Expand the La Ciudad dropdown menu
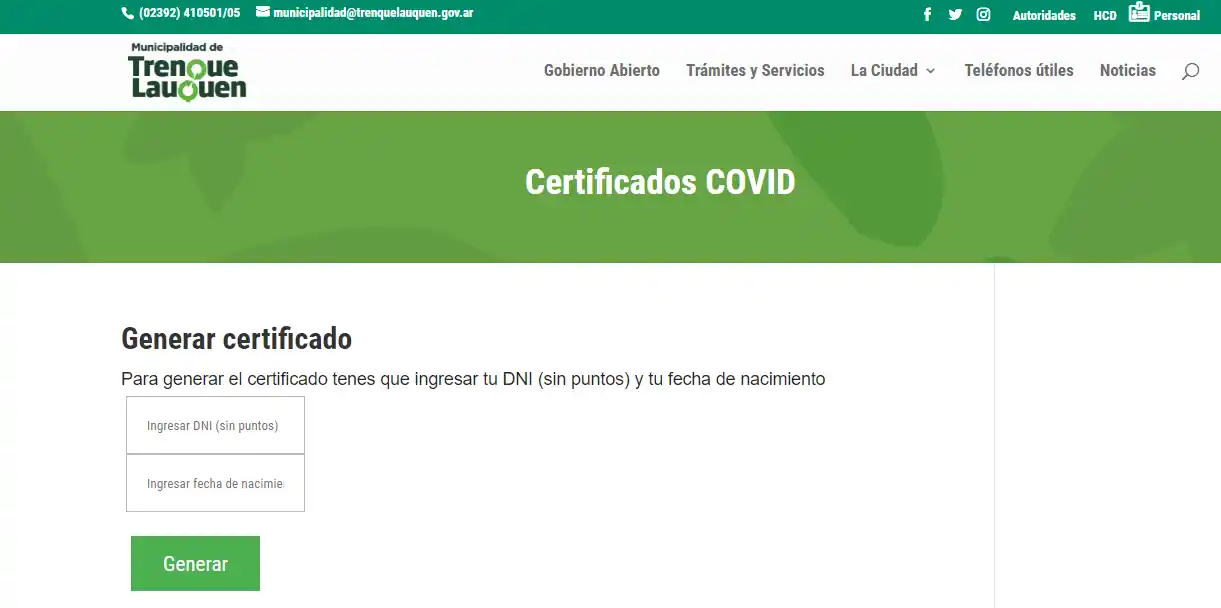Image resolution: width=1221 pixels, height=608 pixels. pyautogui.click(x=884, y=70)
